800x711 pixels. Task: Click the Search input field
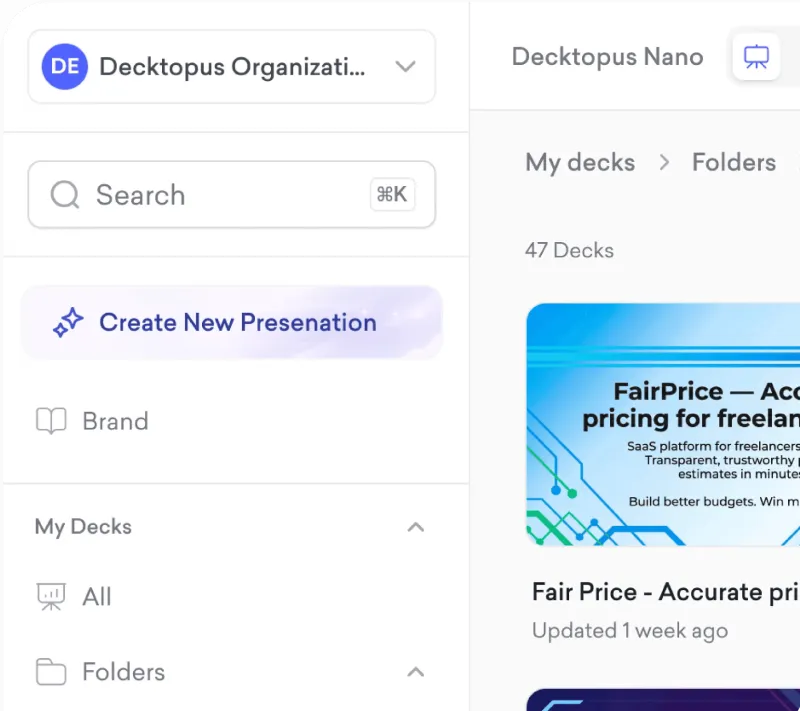pyautogui.click(x=232, y=194)
